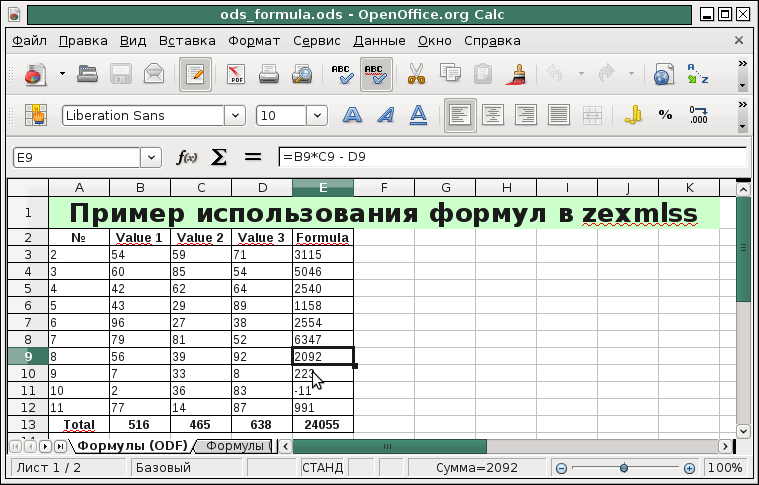Open the font size dropdown arrow
The image size is (759, 485).
pyautogui.click(x=317, y=116)
